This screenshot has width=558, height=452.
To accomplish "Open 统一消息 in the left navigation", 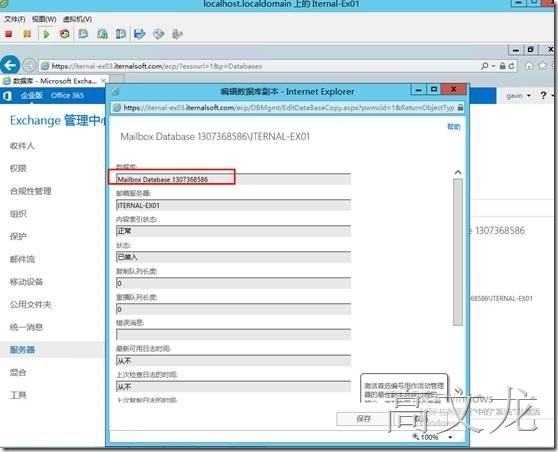I will (26, 327).
